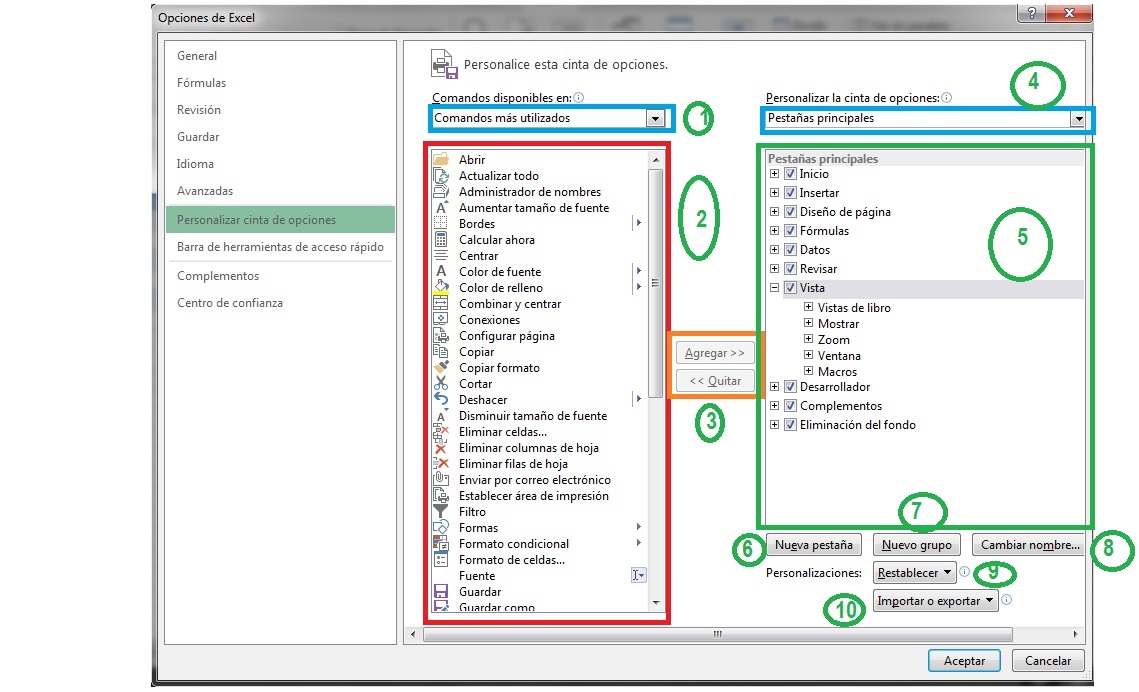The image size is (1139, 692).
Task: Click the Combinar y centrar icon
Action: (441, 303)
